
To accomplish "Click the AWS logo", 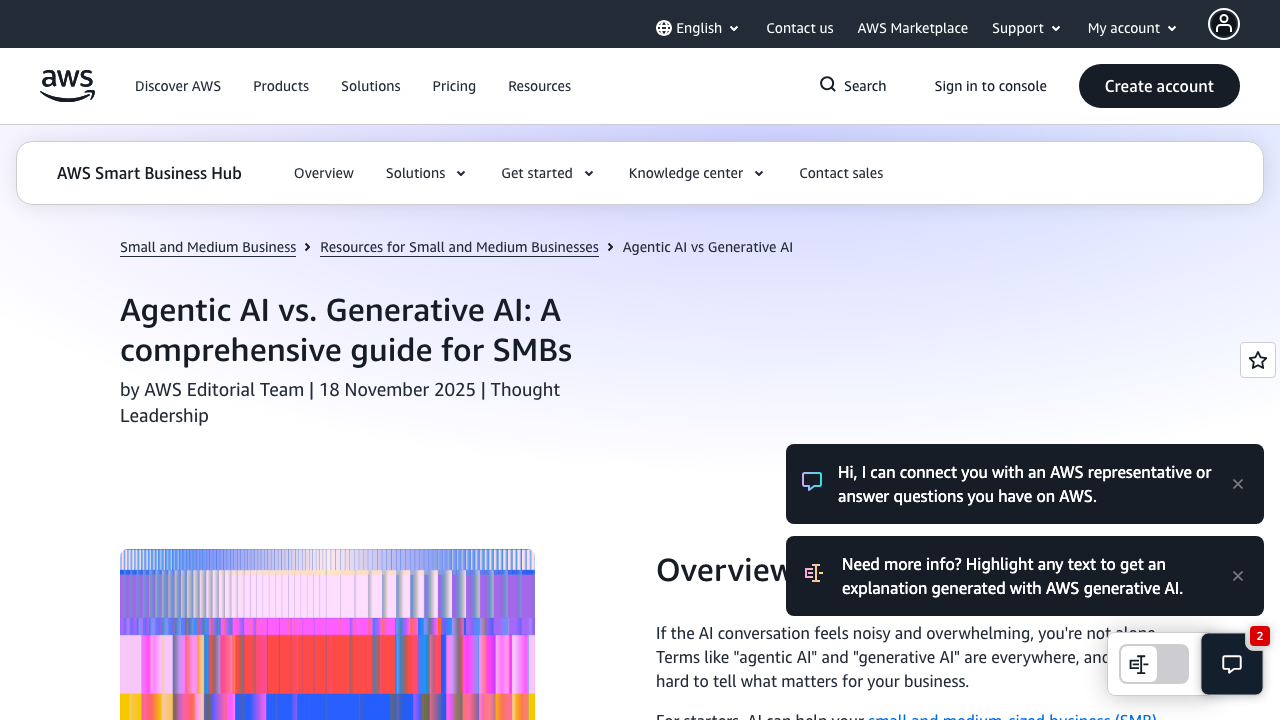I will (67, 86).
